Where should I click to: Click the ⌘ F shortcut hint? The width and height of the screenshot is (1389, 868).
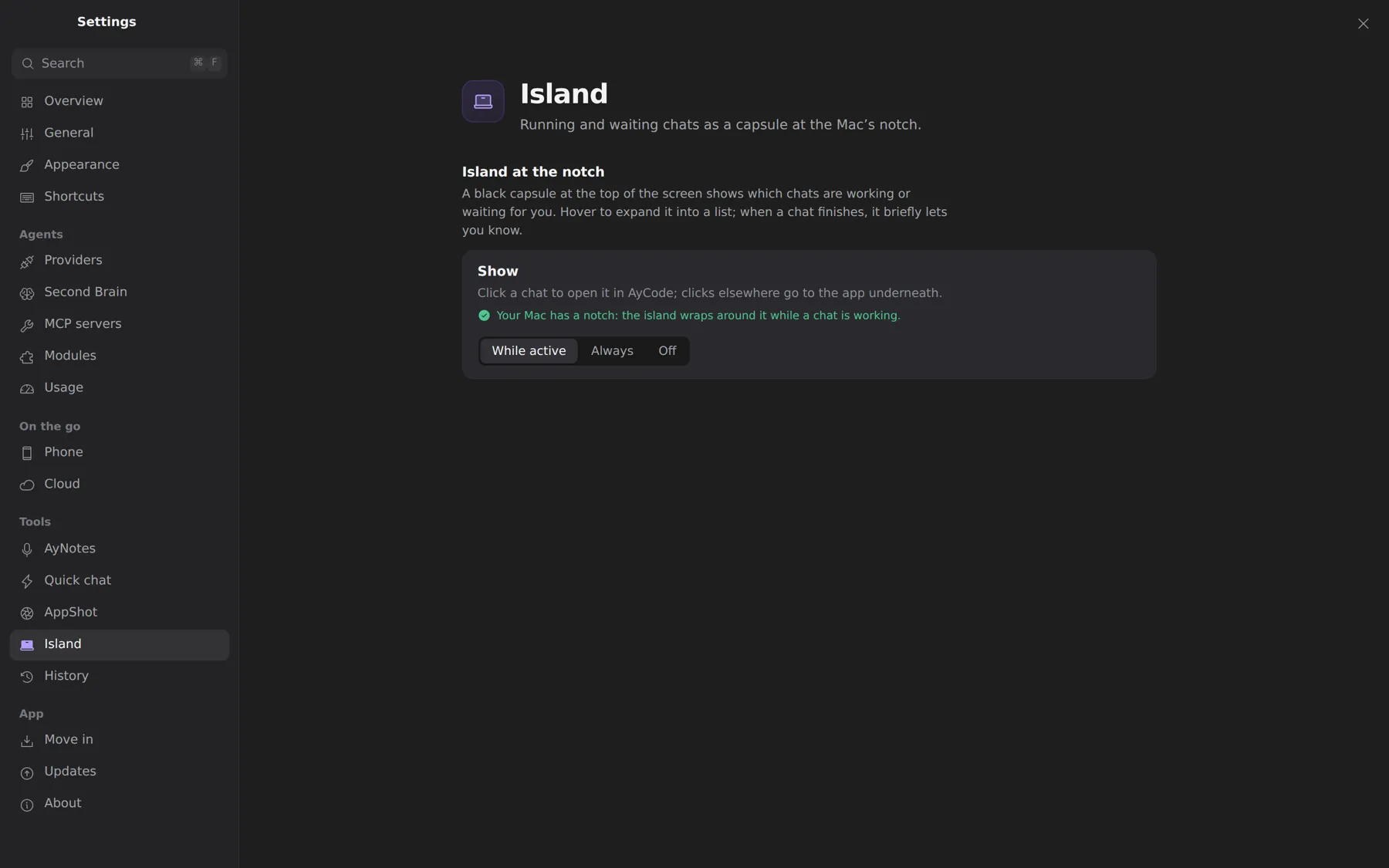pos(206,62)
